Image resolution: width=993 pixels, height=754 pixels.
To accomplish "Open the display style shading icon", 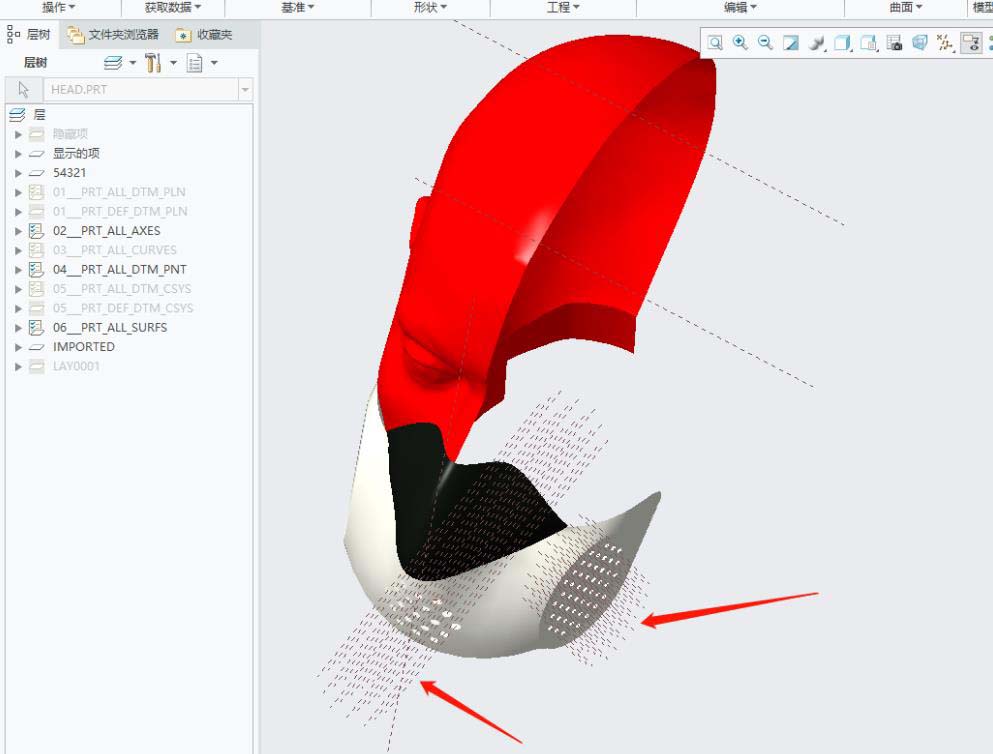I will tap(817, 42).
